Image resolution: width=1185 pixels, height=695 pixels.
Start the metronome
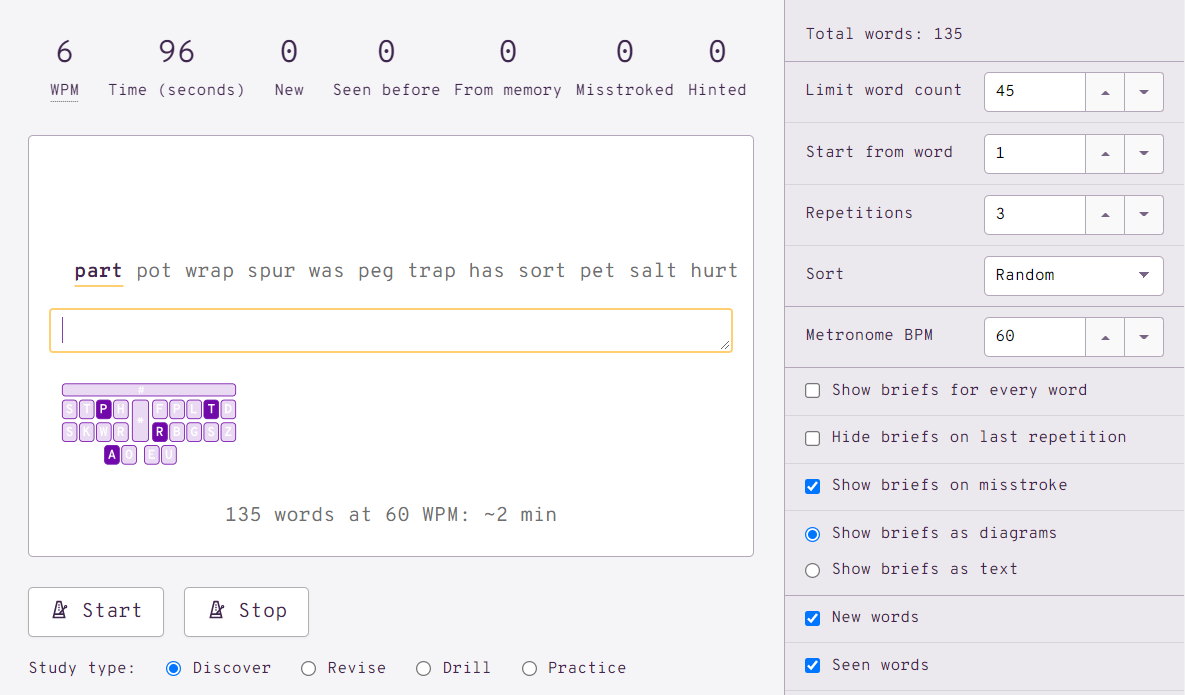click(96, 611)
